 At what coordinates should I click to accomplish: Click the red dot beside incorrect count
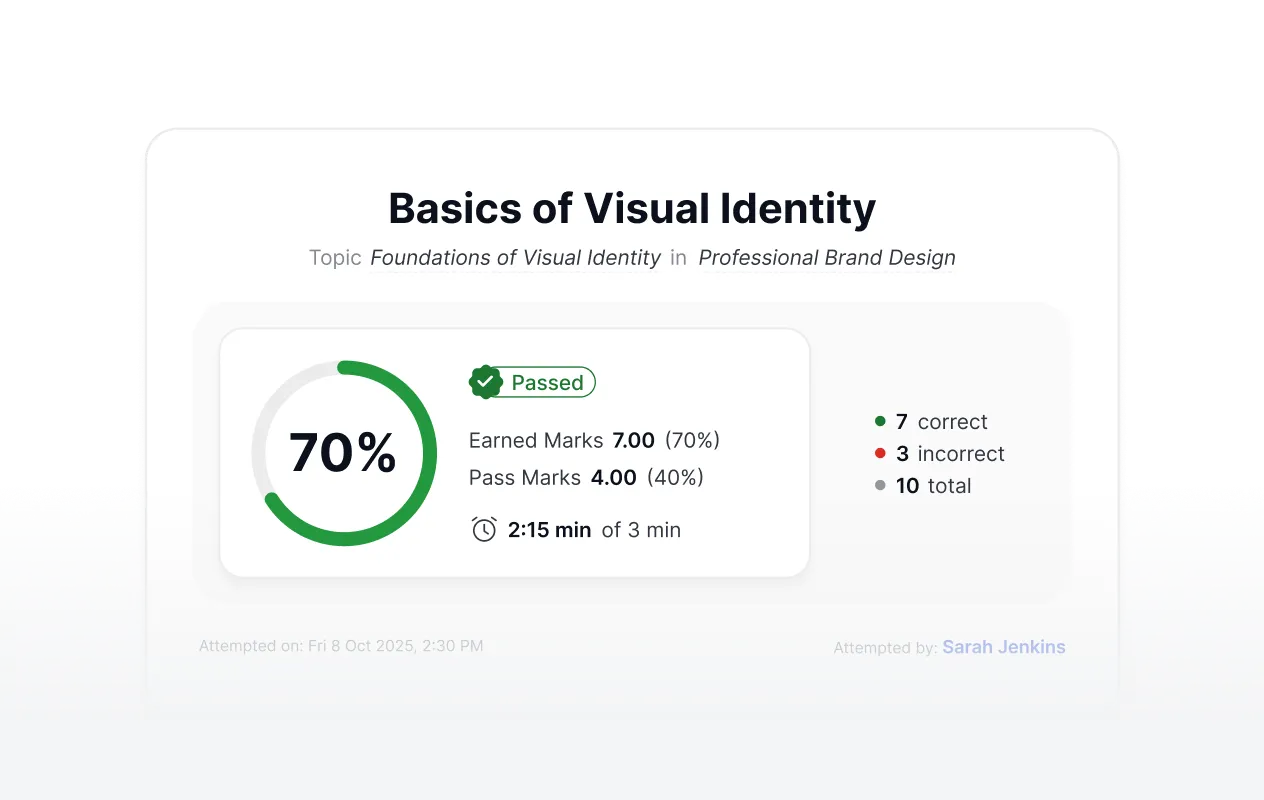[880, 454]
